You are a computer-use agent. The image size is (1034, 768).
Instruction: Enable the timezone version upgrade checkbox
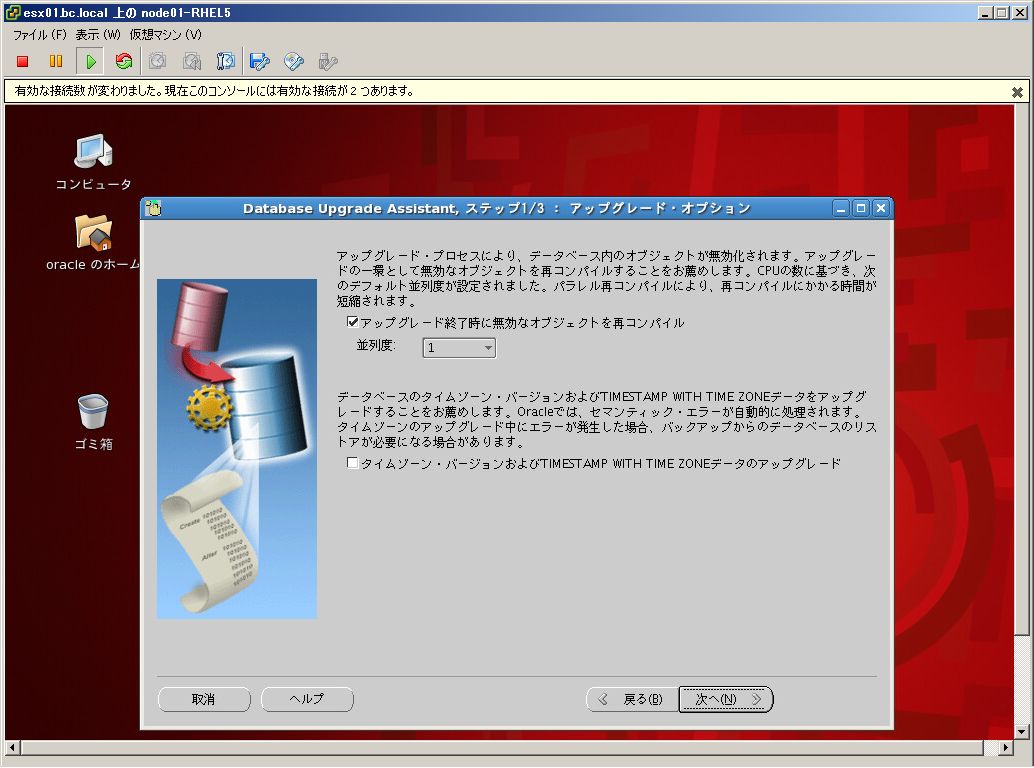[352, 463]
